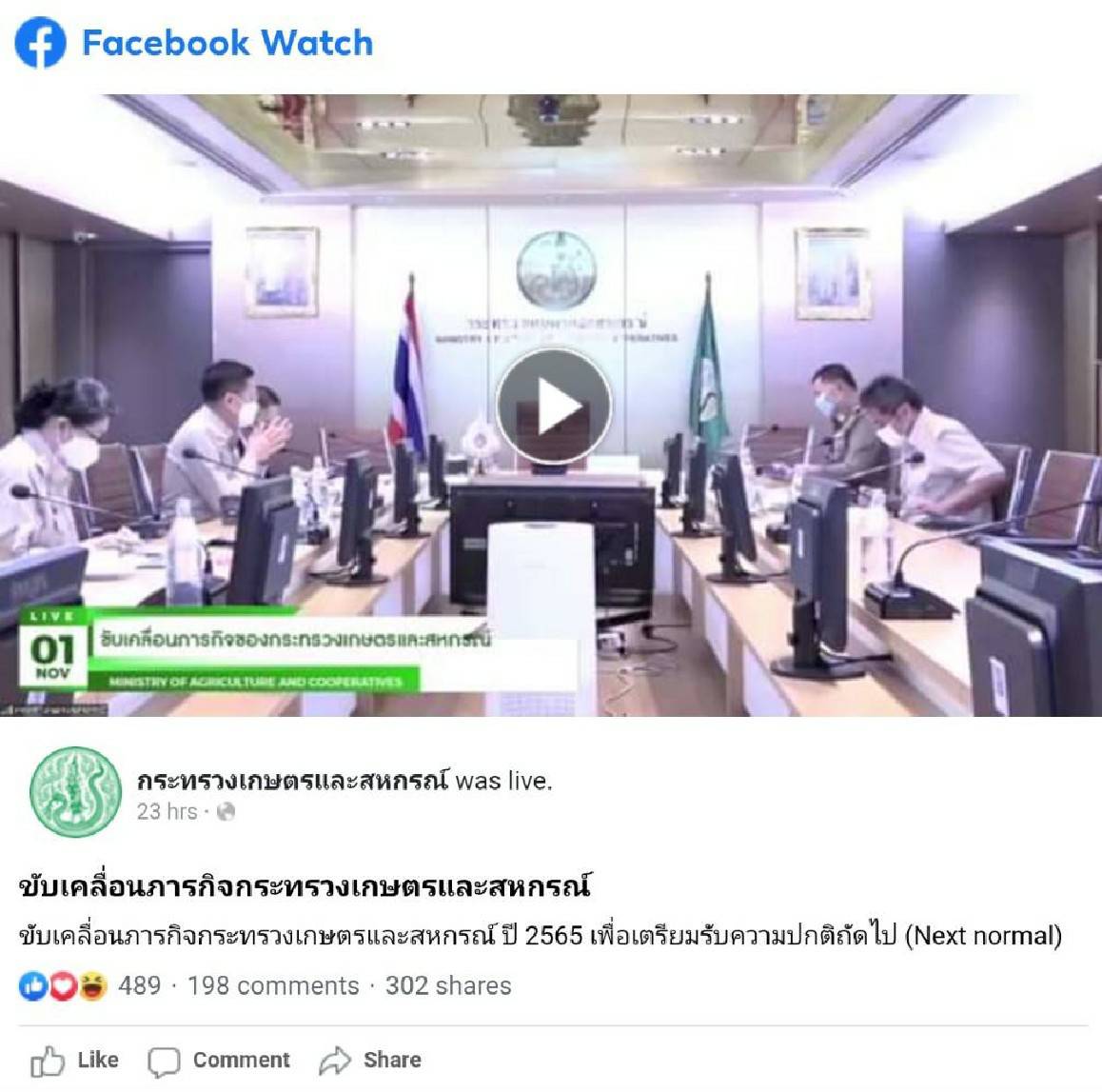Click the blue thumbs-up reaction icon
The width and height of the screenshot is (1102, 1092).
32,985
